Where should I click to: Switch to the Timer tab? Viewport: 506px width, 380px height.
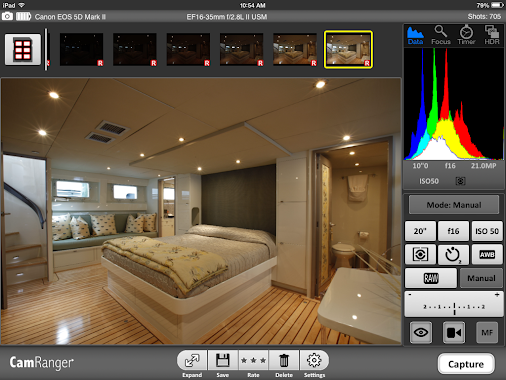(466, 35)
